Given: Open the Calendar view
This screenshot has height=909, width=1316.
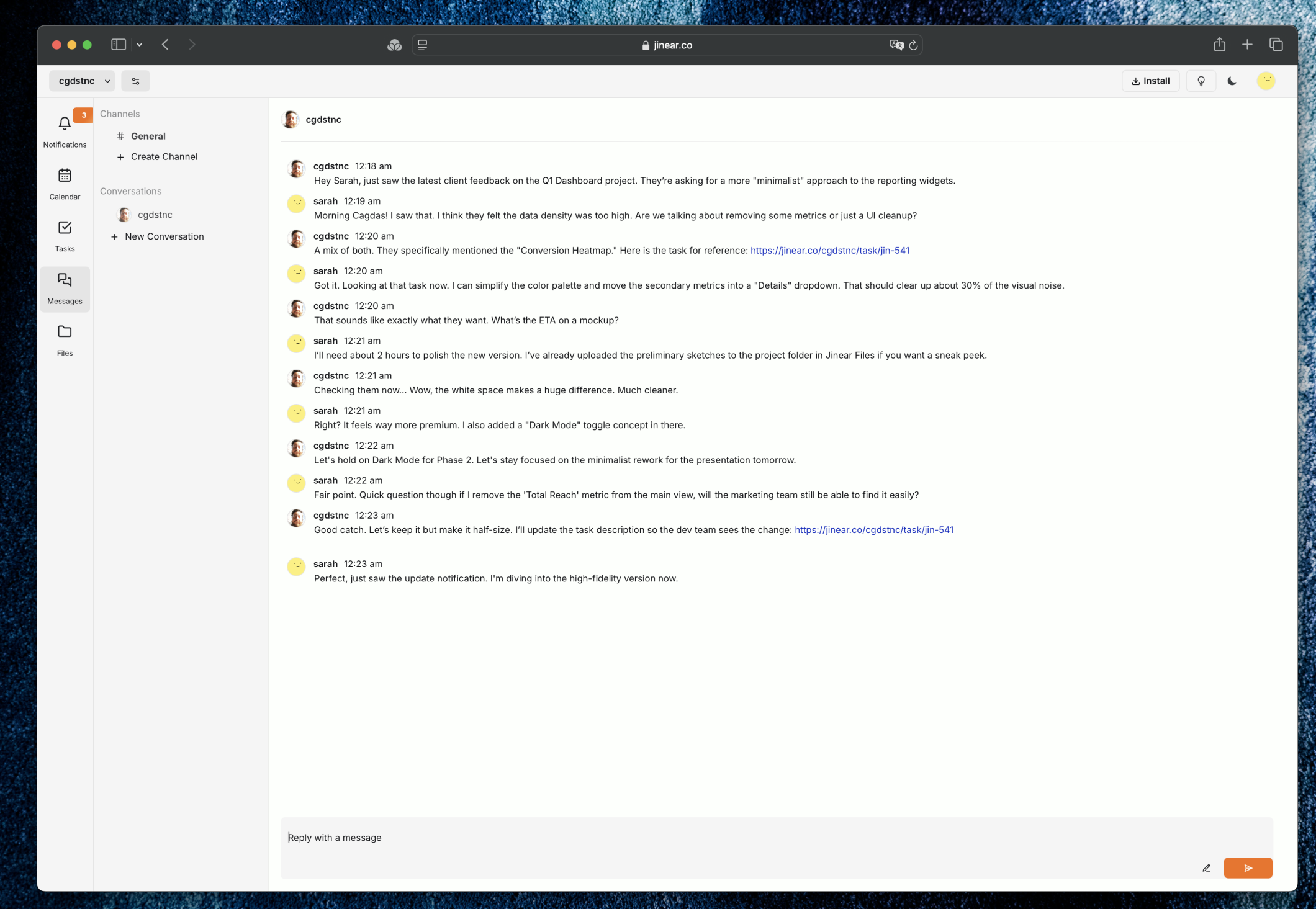Looking at the screenshot, I should coord(65,183).
